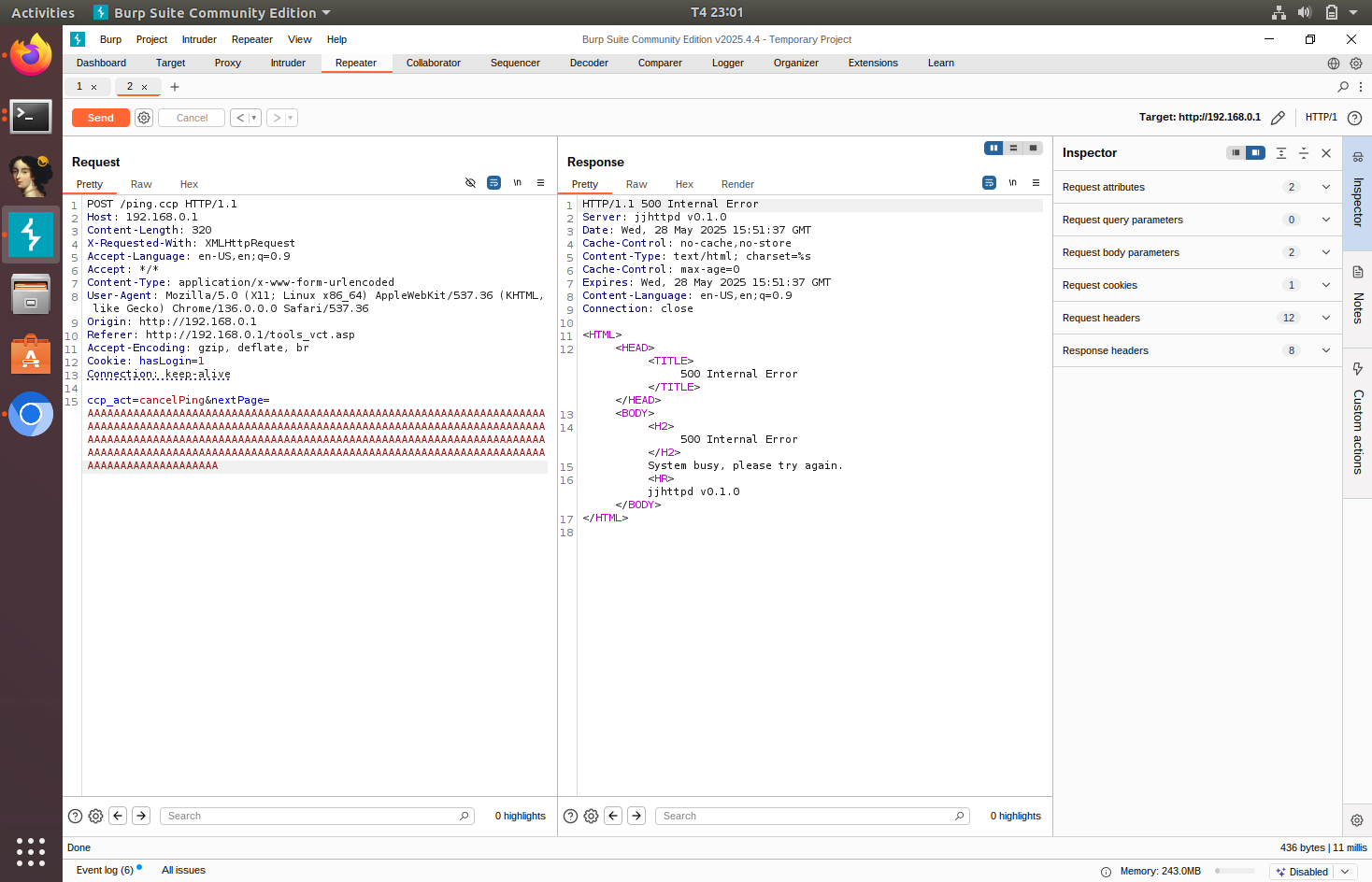Edit the target with the pencil icon

tap(1278, 118)
